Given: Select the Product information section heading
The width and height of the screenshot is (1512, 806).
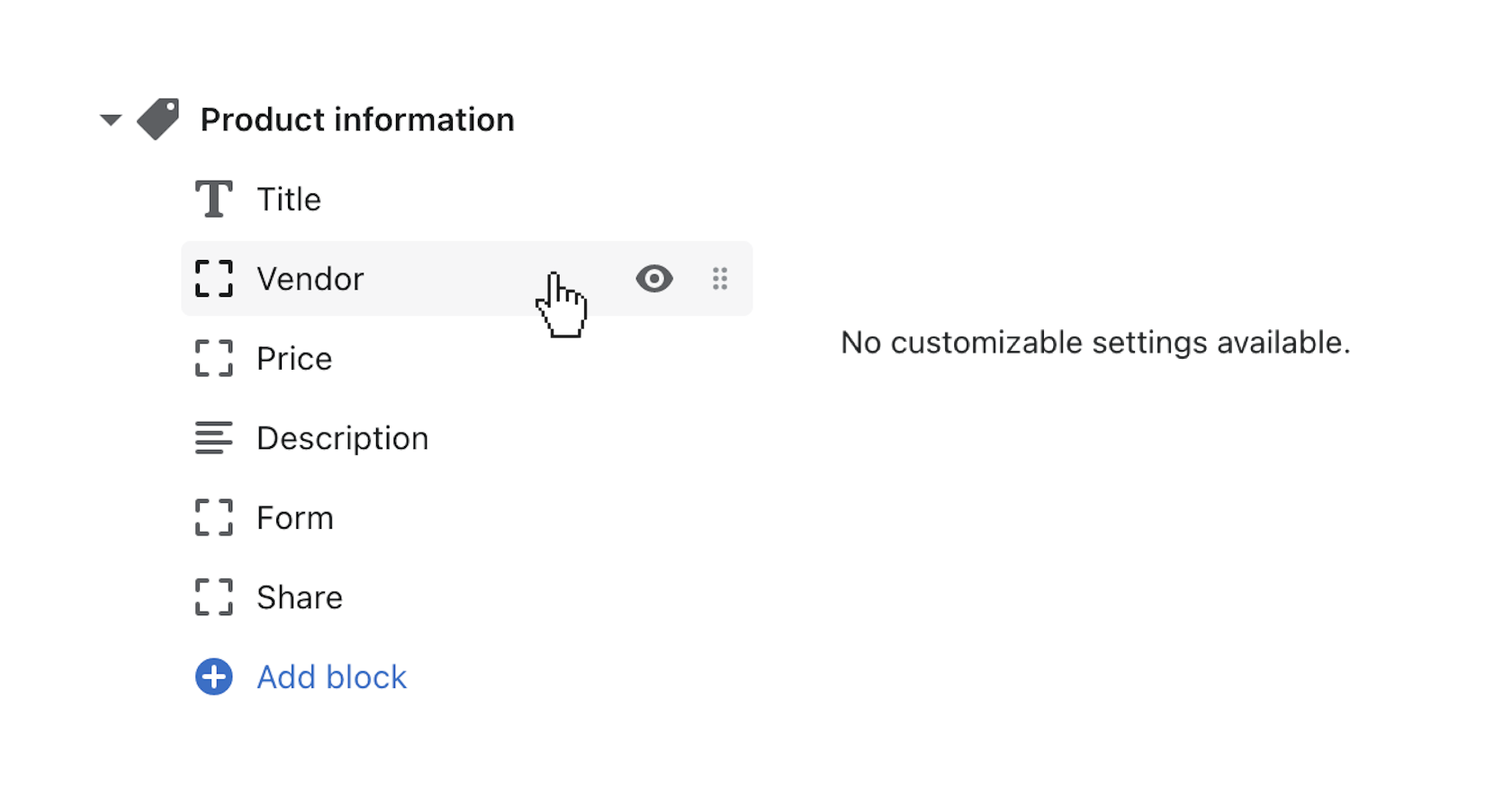Looking at the screenshot, I should coord(356,120).
